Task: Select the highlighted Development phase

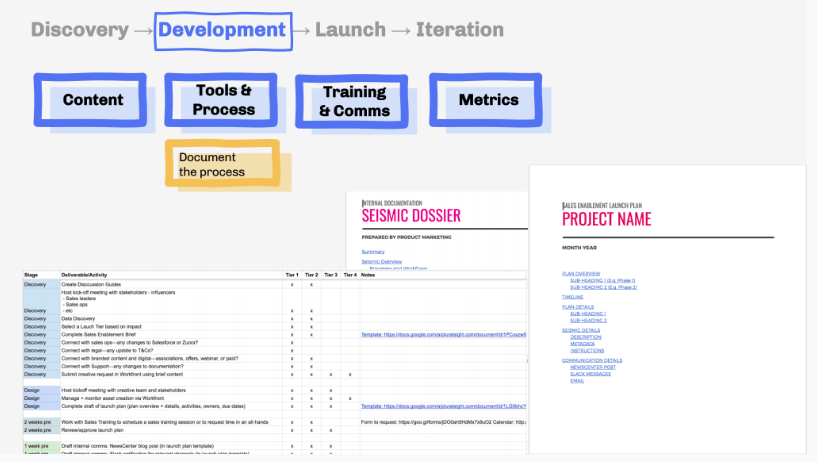Action: 223,31
